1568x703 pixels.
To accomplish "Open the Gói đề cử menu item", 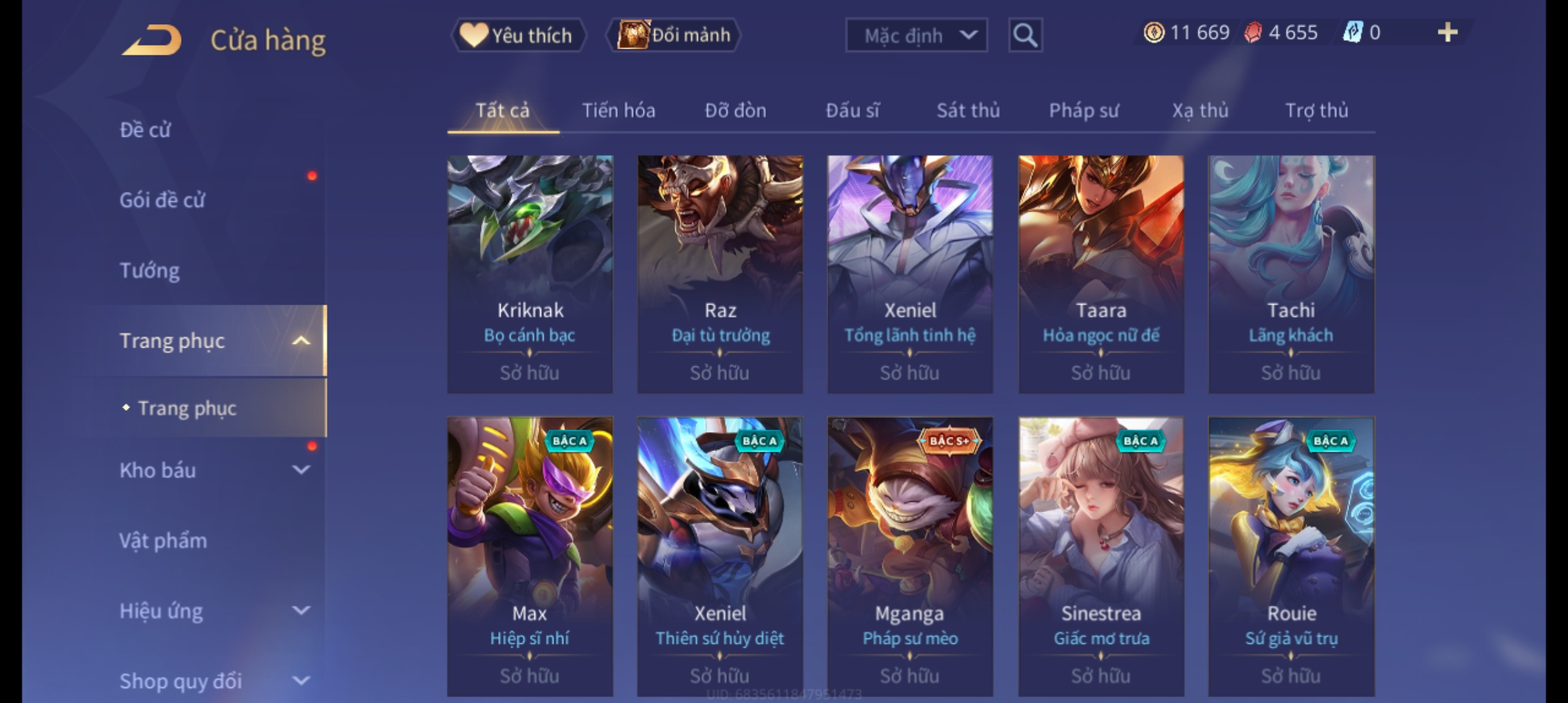I will (x=162, y=200).
